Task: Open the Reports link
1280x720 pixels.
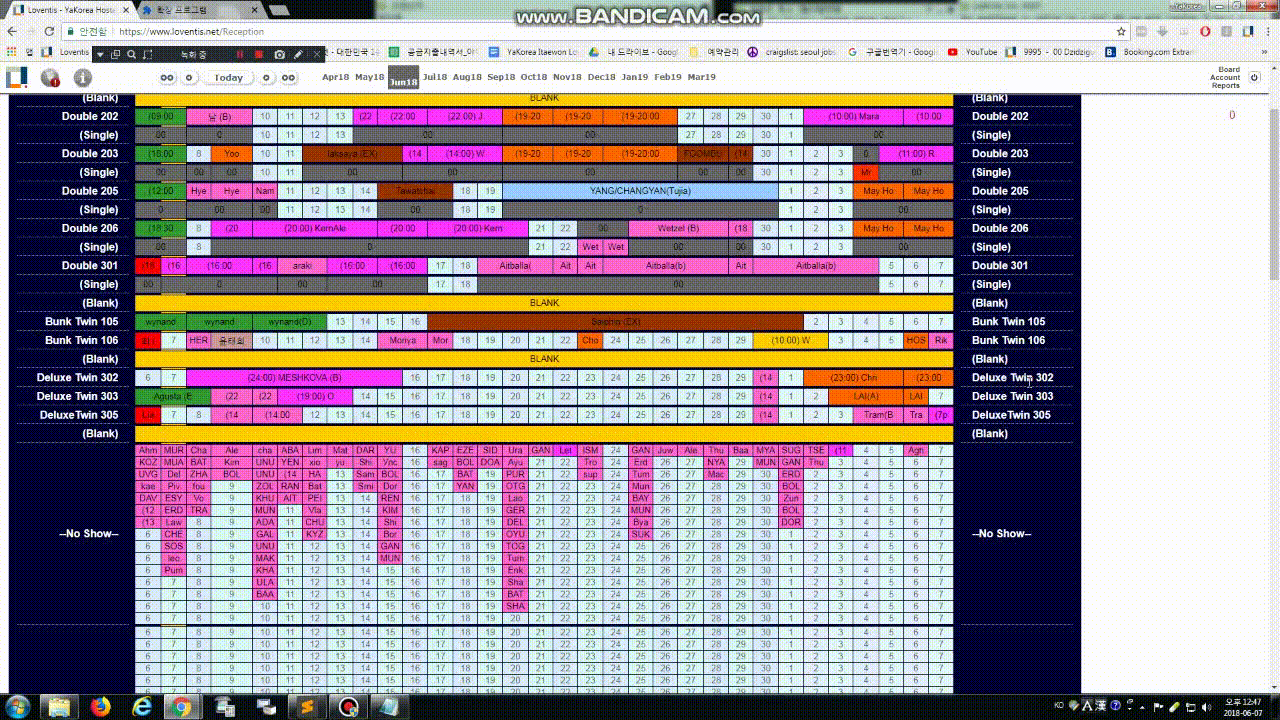Action: pyautogui.click(x=1225, y=86)
